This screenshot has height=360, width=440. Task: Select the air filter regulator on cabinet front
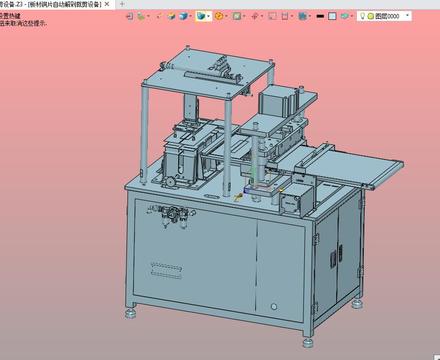point(172,215)
